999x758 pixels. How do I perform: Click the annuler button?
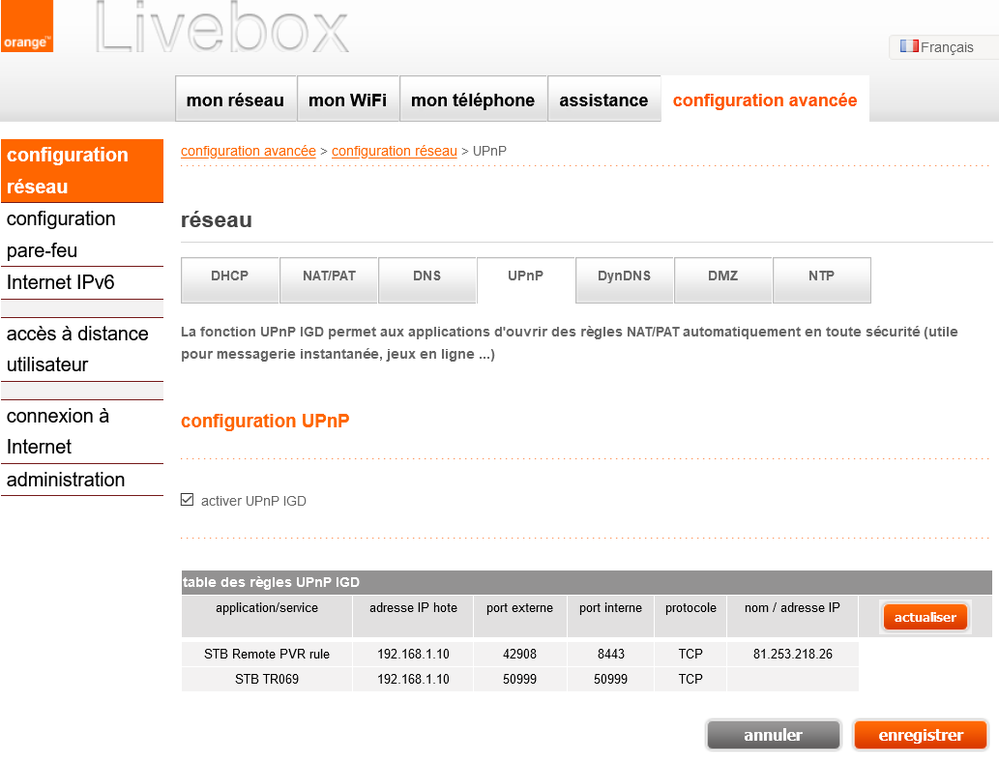pos(773,735)
